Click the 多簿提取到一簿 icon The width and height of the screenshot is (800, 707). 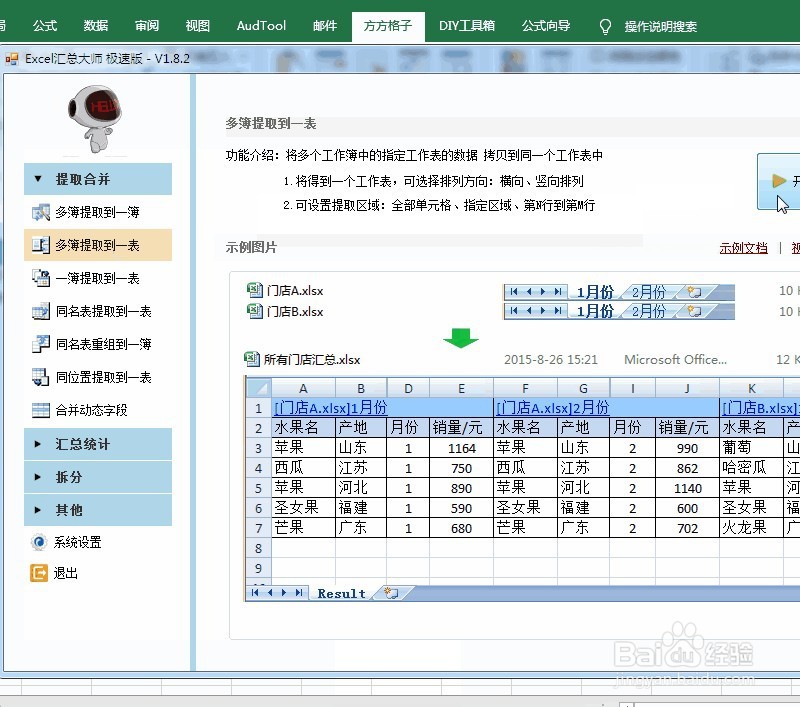pos(41,212)
